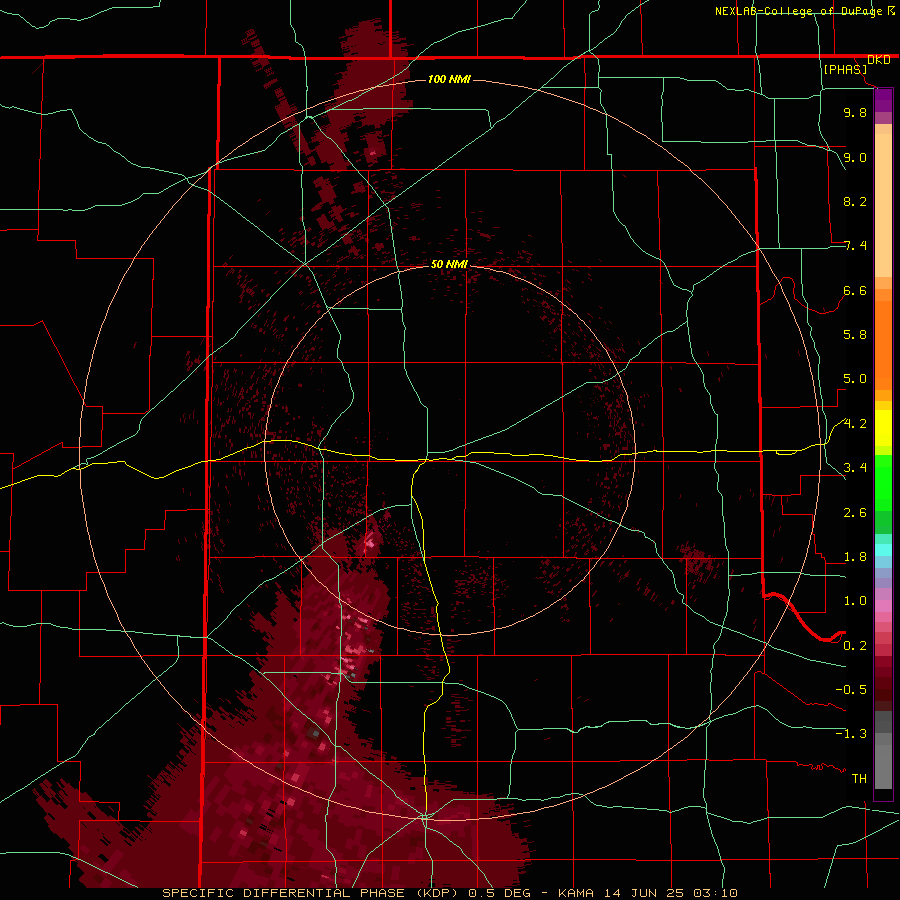Click the light orange segment of the color bar
Viewport: 900px width, 900px height.
[883, 205]
